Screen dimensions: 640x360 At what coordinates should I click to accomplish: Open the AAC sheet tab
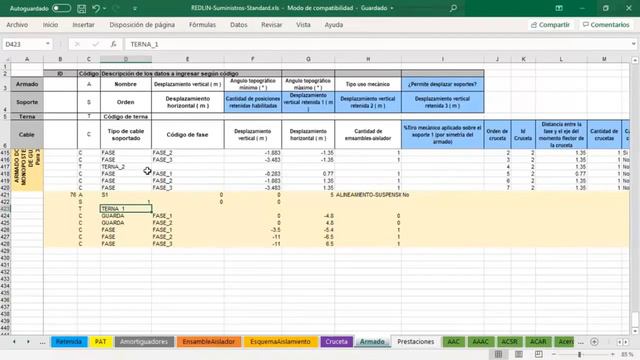[x=453, y=342]
